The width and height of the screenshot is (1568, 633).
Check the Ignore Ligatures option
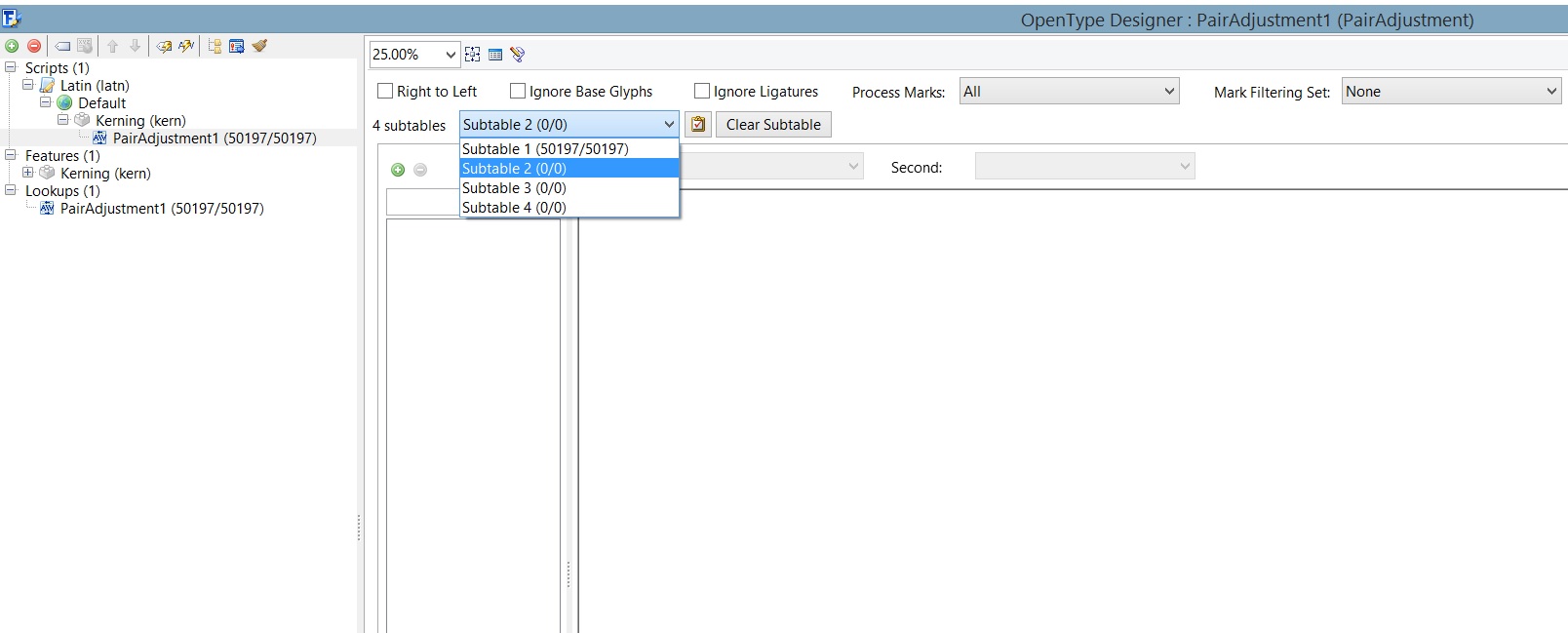click(x=702, y=91)
